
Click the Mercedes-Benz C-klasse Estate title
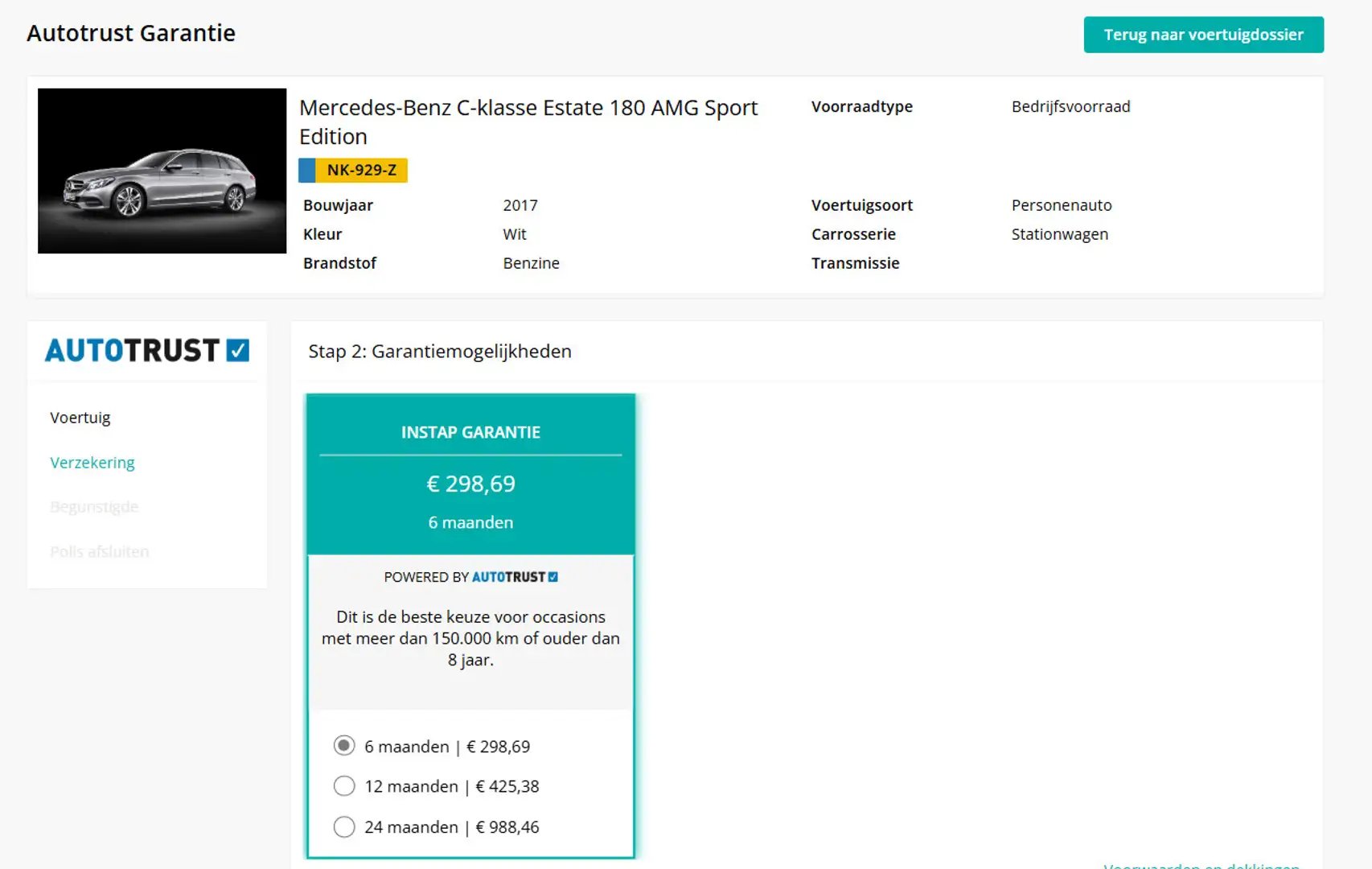528,121
